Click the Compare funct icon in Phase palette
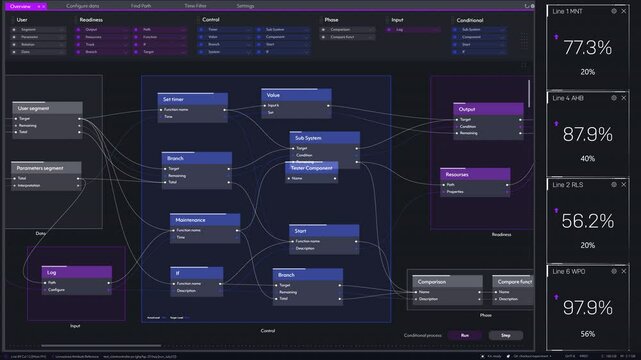Screen dimensions: 641x360 pos(323,37)
